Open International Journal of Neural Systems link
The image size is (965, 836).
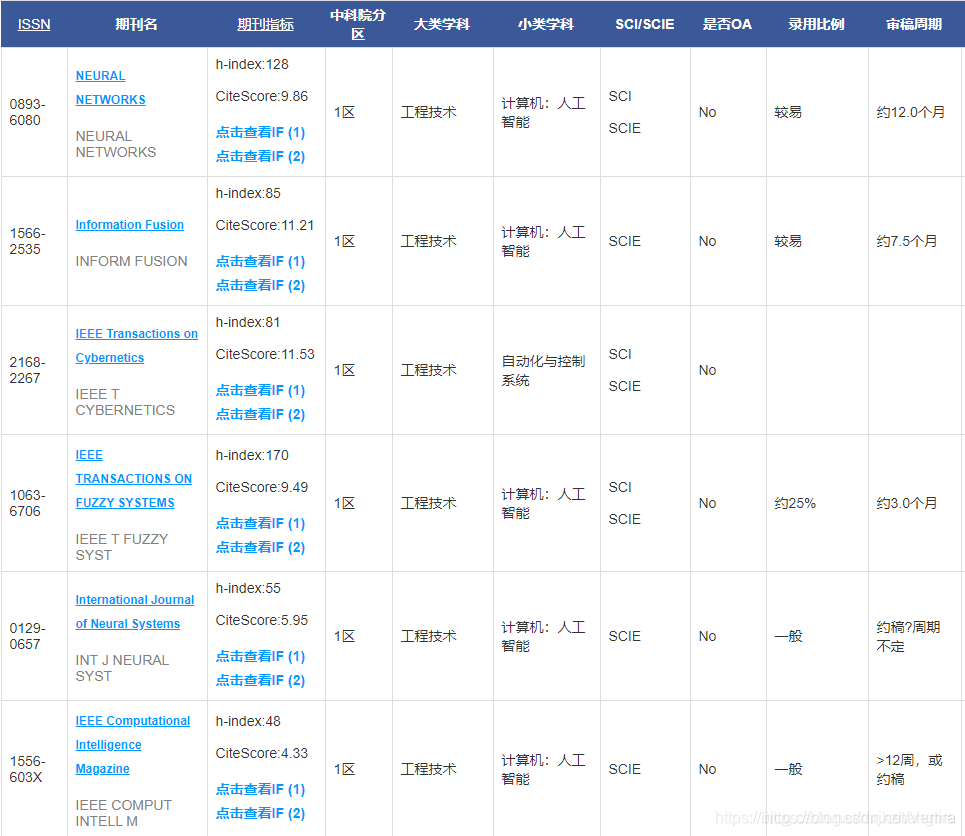(x=135, y=611)
